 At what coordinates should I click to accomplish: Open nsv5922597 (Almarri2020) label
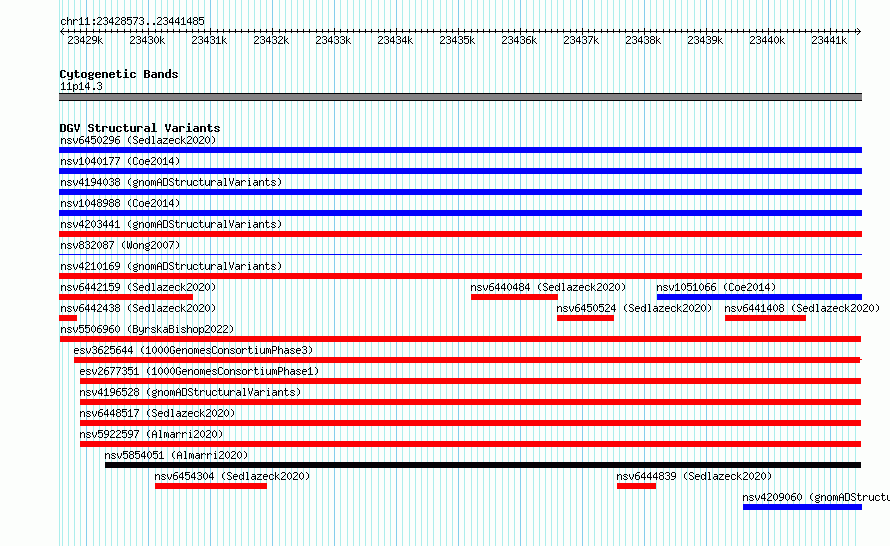pyautogui.click(x=151, y=434)
